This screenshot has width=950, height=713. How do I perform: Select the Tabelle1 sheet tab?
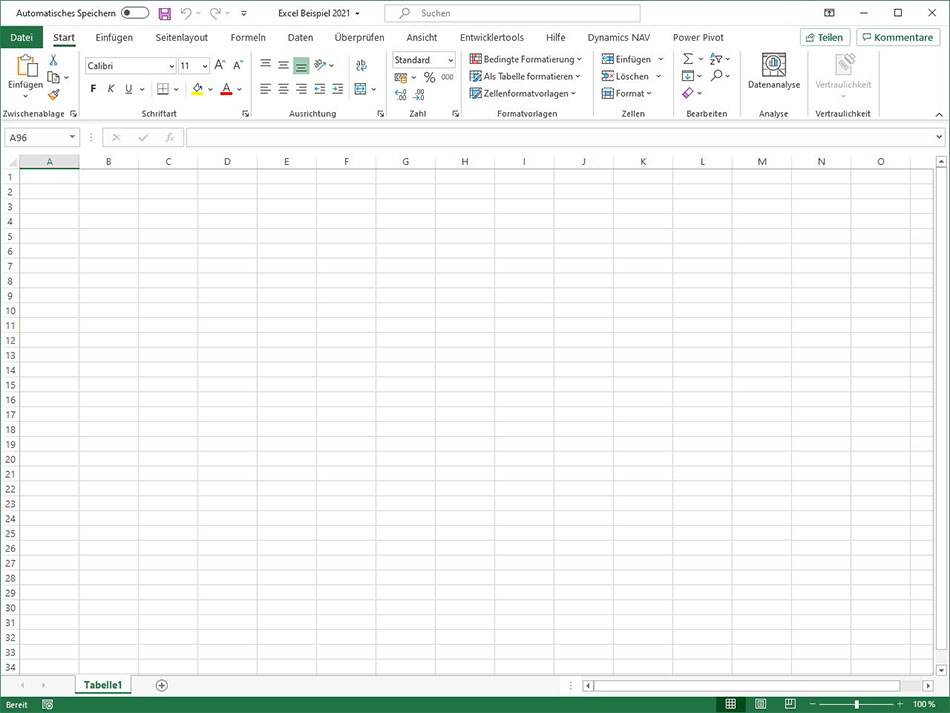tap(103, 685)
